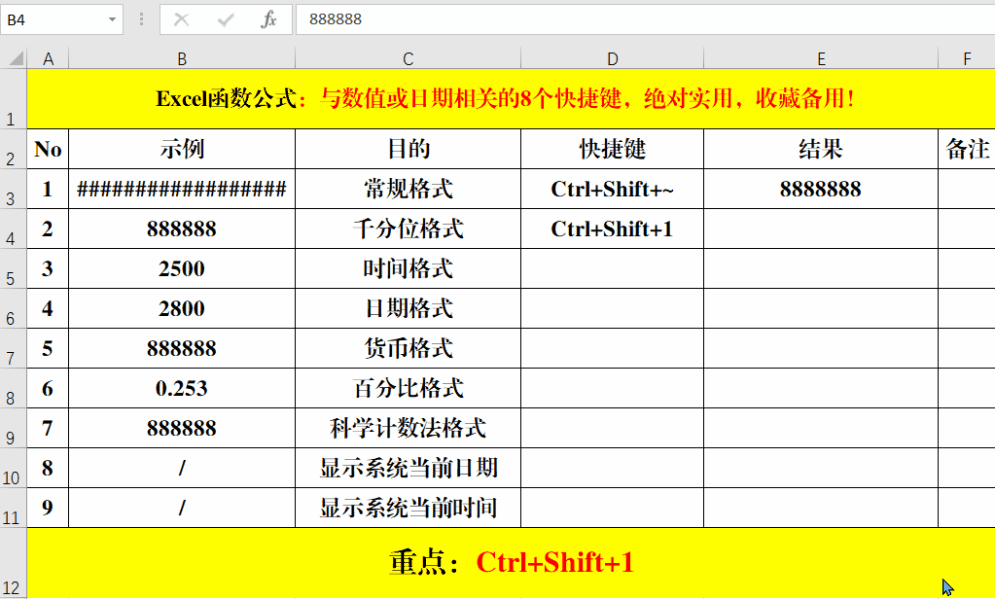
Task: Click the '显示系统当前日期' cell
Action: click(408, 468)
